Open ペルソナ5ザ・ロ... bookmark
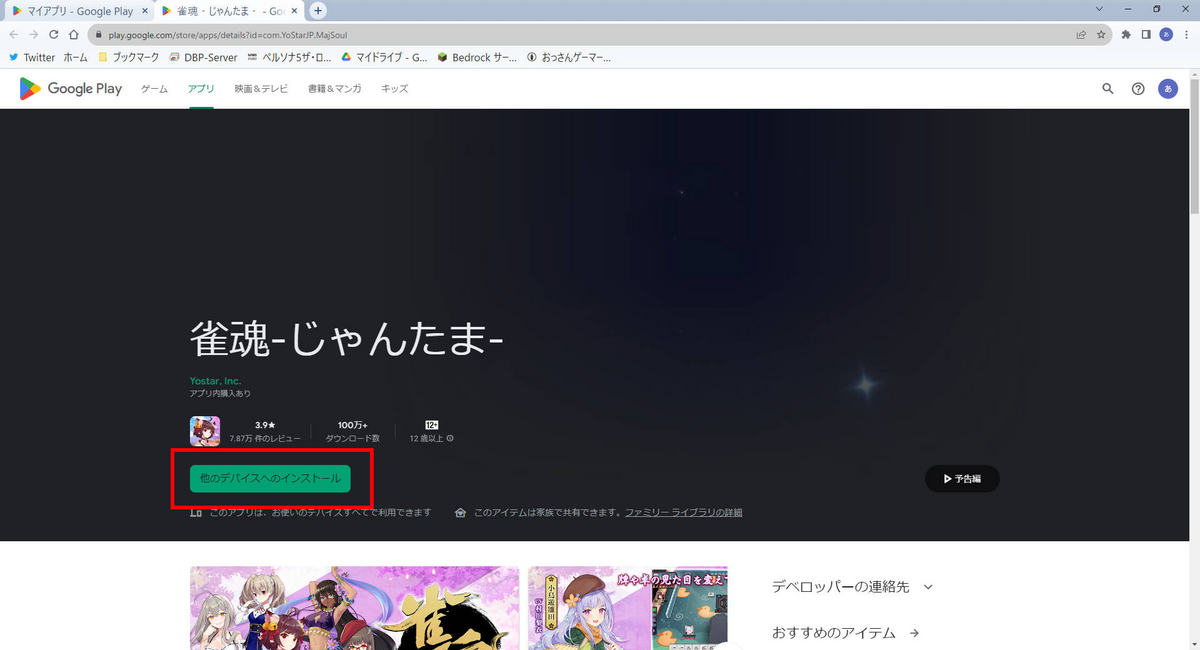The image size is (1200, 650). (x=289, y=58)
